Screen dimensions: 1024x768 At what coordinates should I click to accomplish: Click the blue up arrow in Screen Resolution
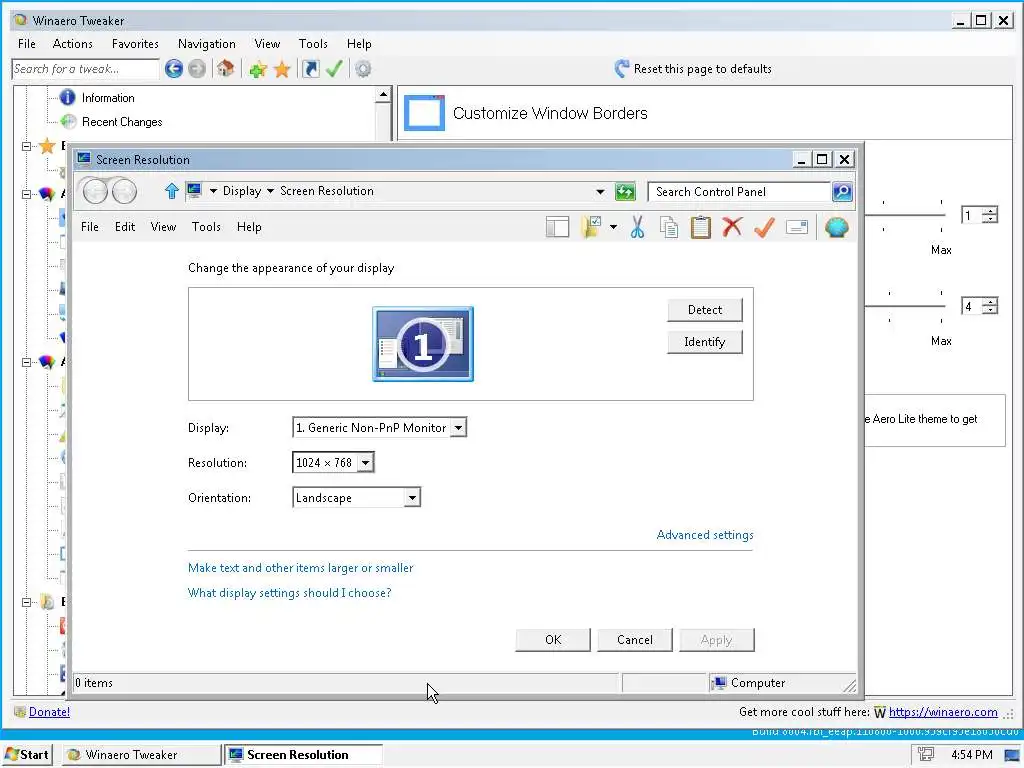coord(172,191)
